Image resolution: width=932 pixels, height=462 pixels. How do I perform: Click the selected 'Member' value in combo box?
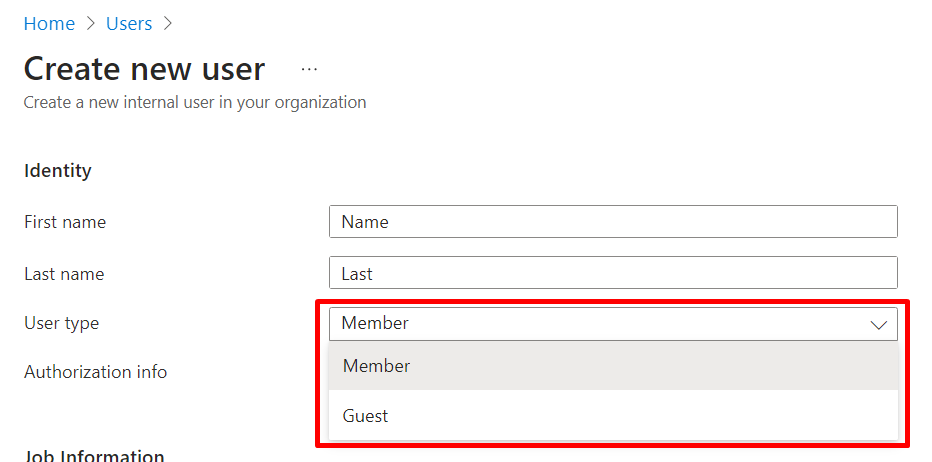[375, 323]
